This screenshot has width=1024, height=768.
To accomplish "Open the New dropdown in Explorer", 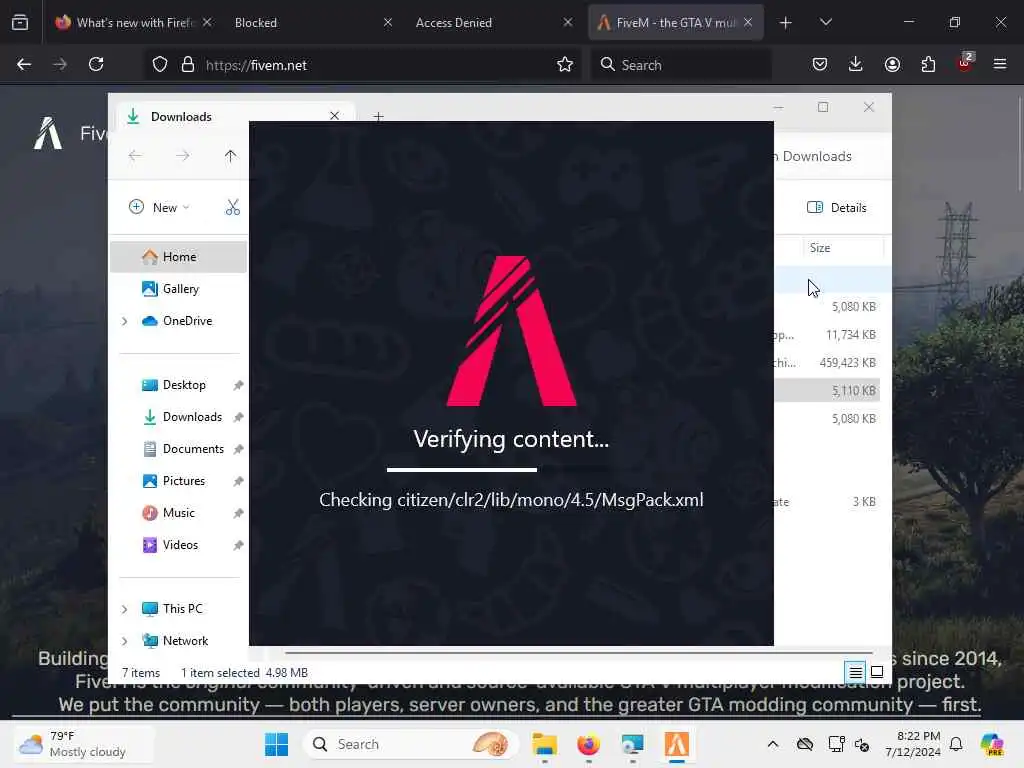I will click(x=159, y=207).
